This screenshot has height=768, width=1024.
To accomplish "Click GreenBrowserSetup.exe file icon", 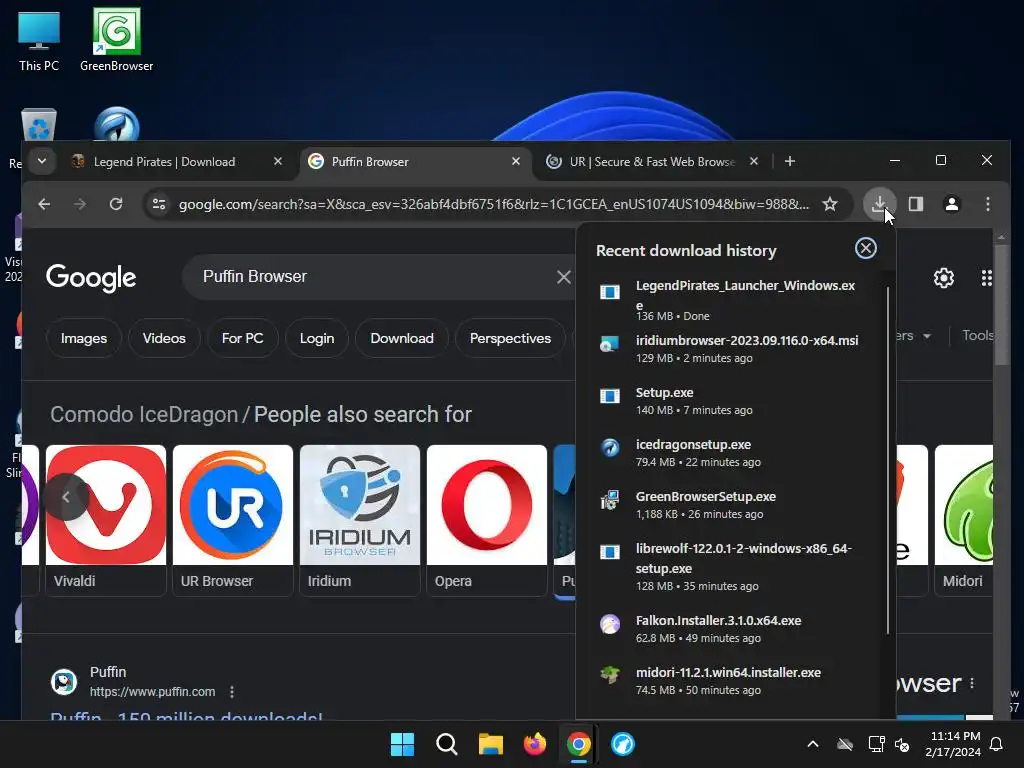I will pyautogui.click(x=609, y=500).
